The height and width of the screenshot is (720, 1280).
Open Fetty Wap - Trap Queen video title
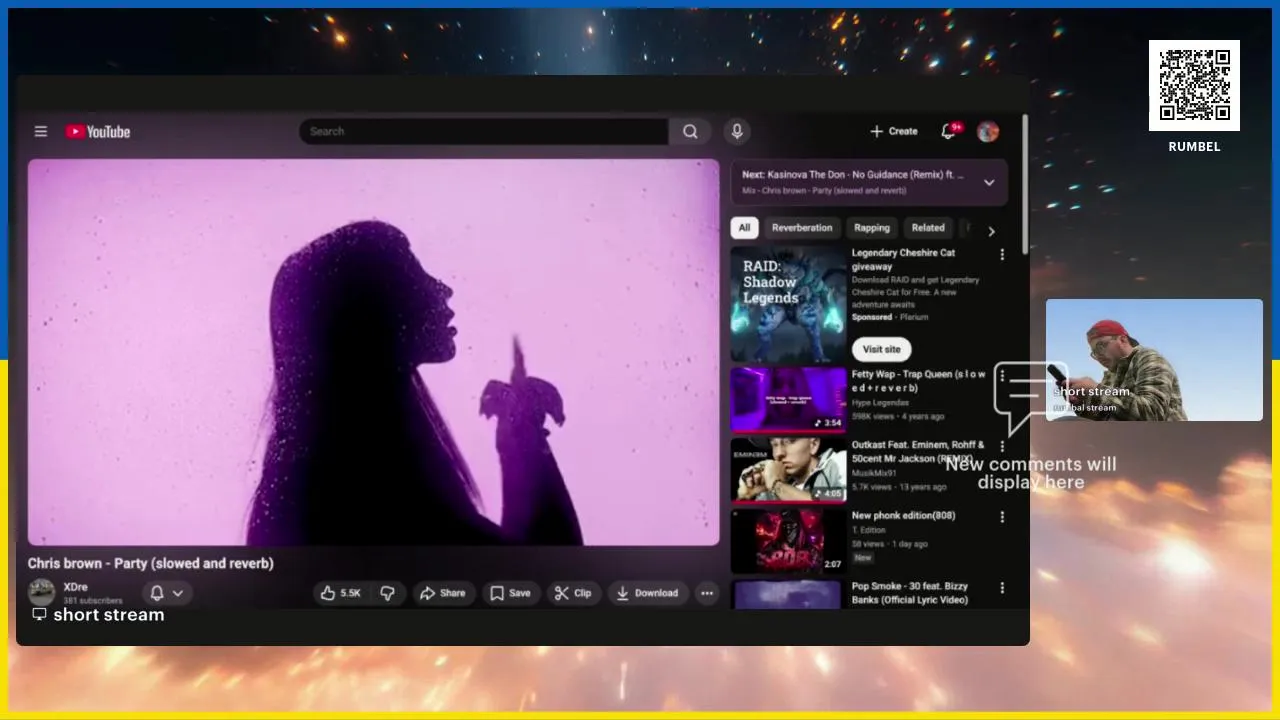(x=918, y=381)
